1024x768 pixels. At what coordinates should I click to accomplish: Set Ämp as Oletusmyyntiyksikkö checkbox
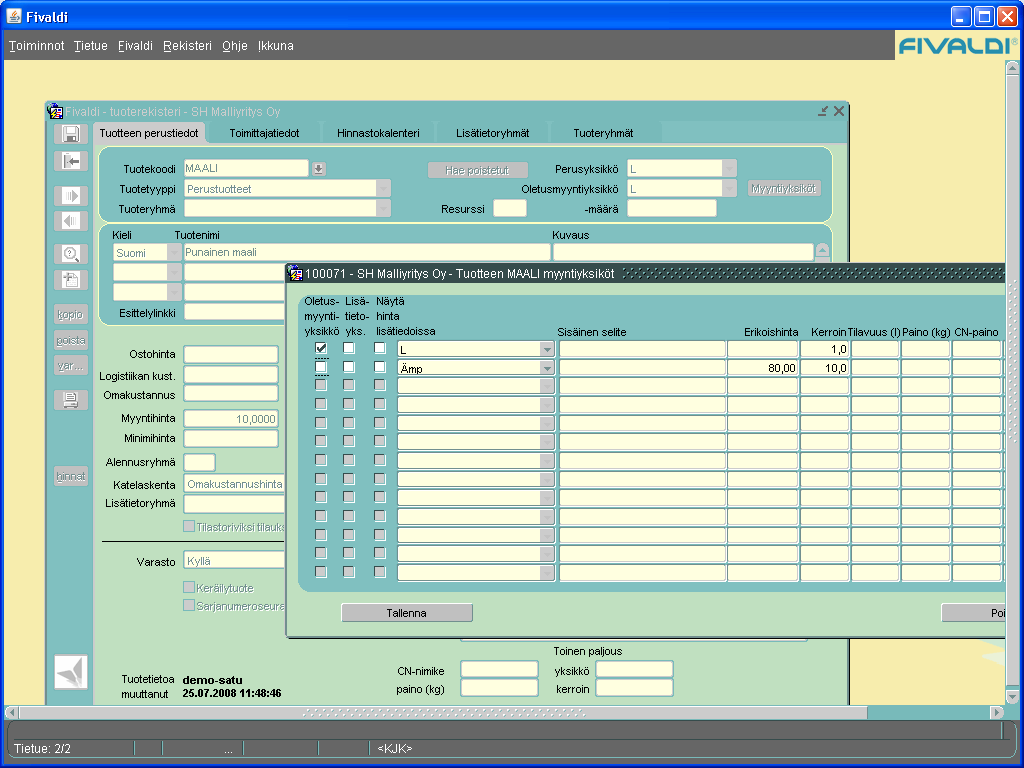point(321,367)
